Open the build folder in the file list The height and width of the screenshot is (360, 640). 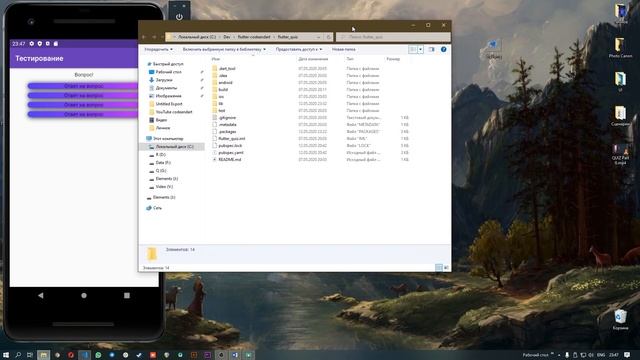point(223,89)
